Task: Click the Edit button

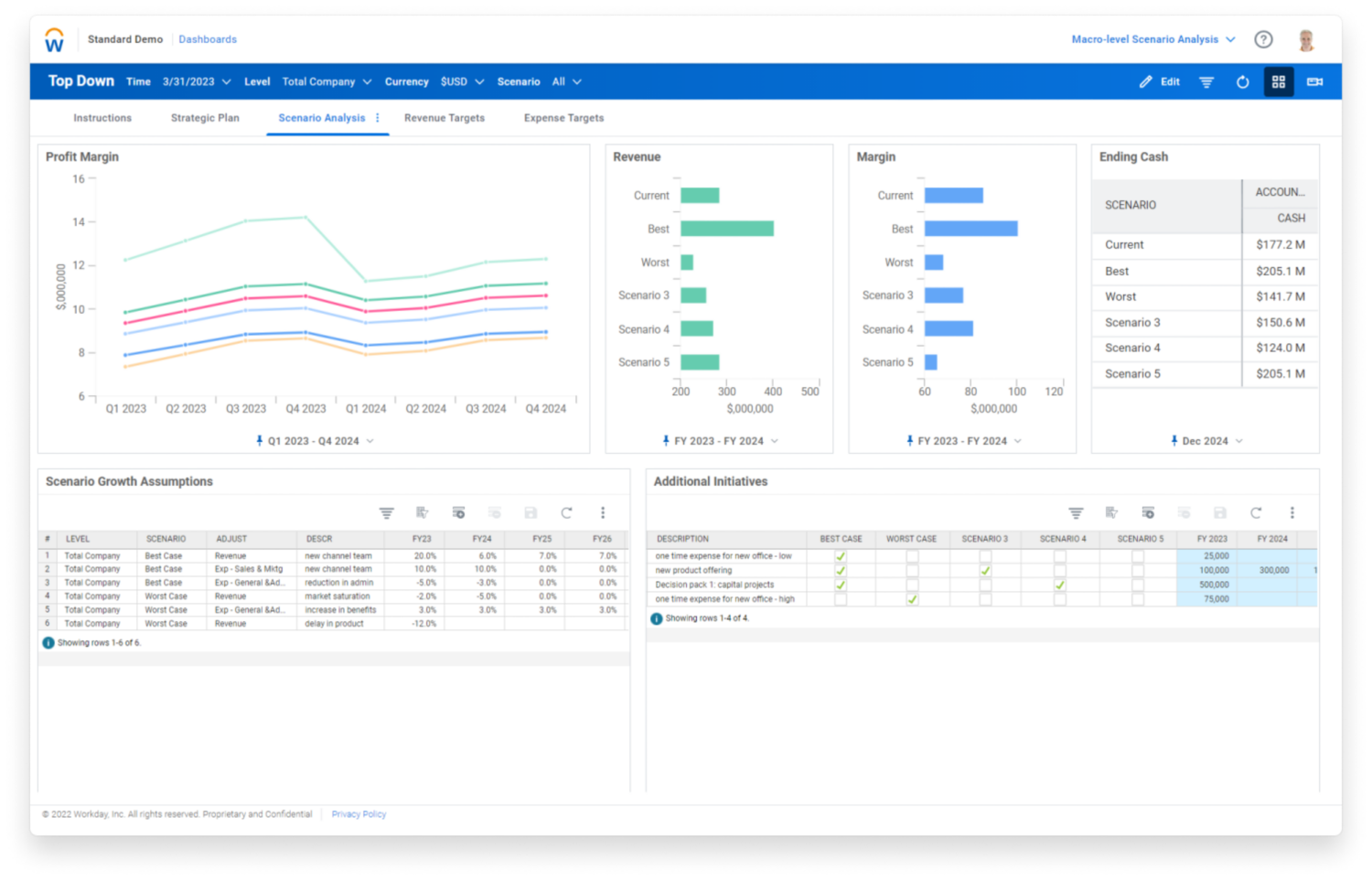Action: tap(1160, 82)
